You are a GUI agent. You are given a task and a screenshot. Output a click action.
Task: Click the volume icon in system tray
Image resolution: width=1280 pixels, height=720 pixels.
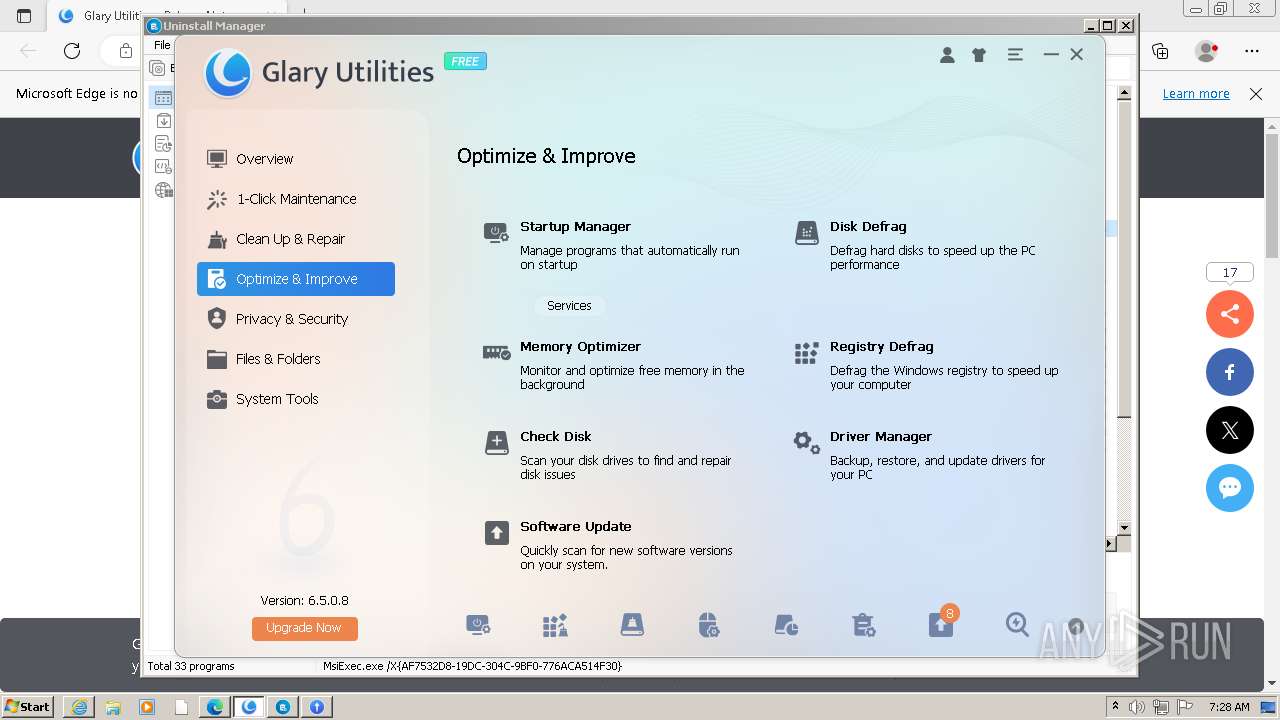1137,707
